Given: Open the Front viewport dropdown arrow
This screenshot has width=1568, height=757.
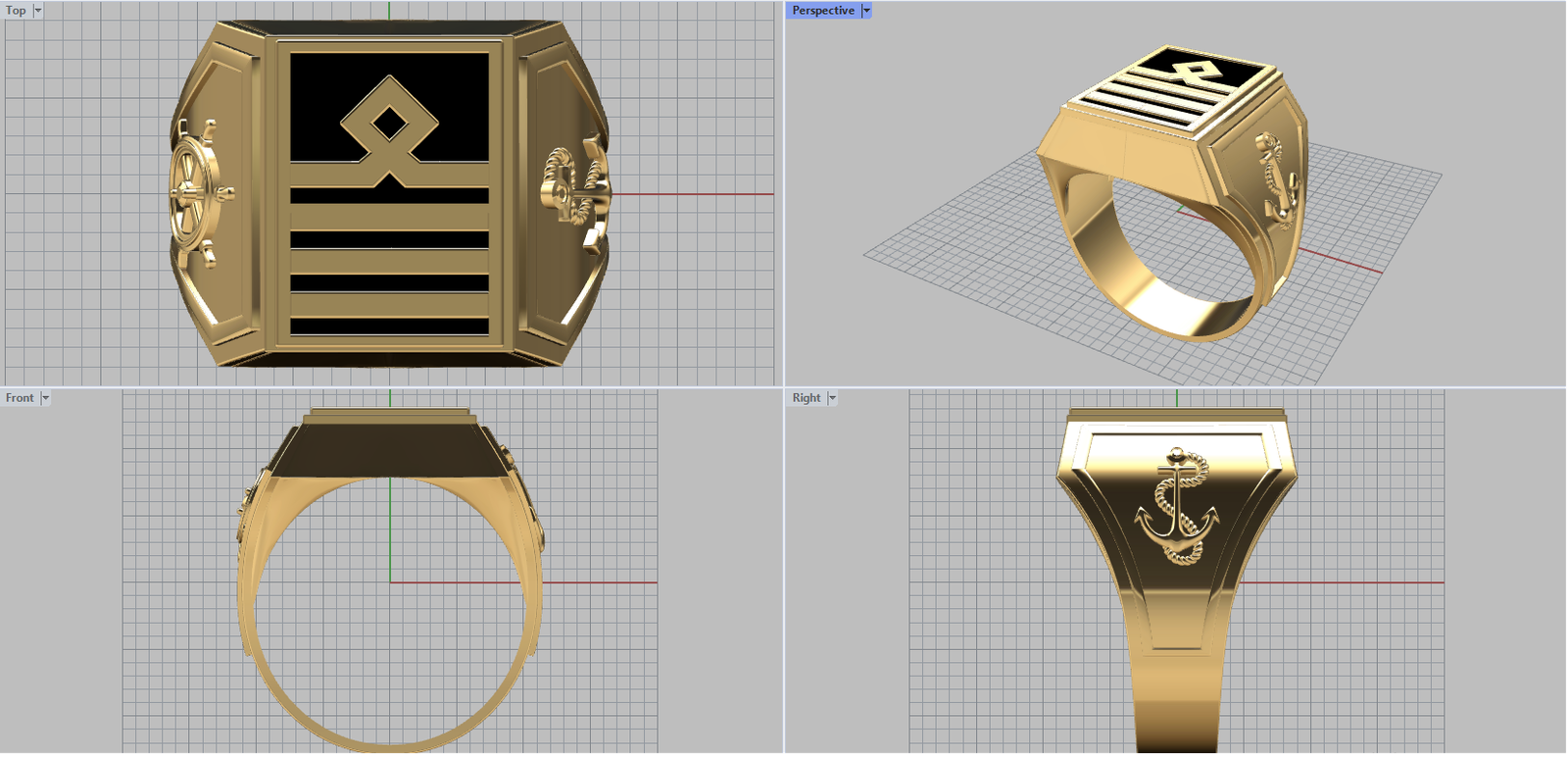Looking at the screenshot, I should coord(45,398).
